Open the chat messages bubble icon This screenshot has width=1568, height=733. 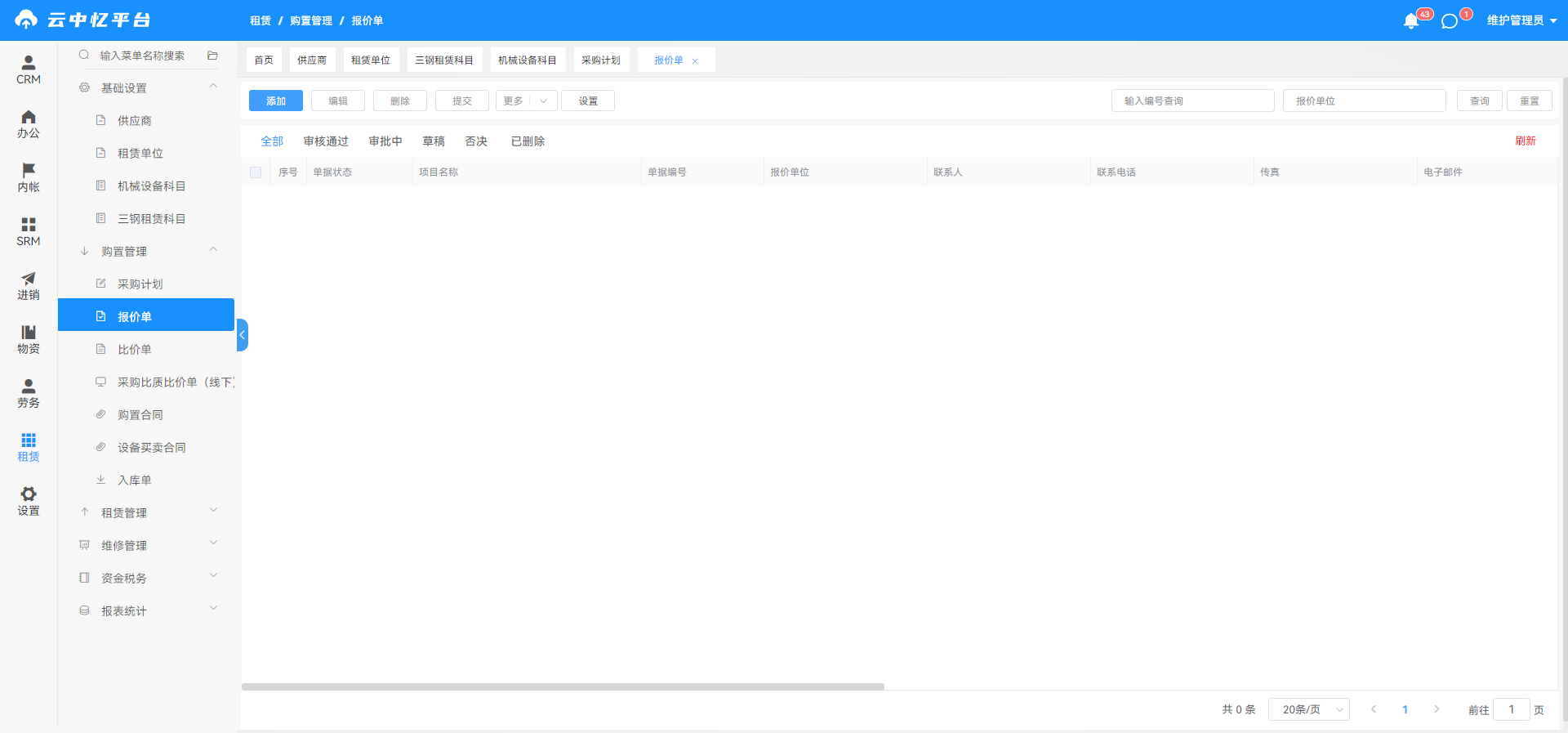pyautogui.click(x=1450, y=21)
